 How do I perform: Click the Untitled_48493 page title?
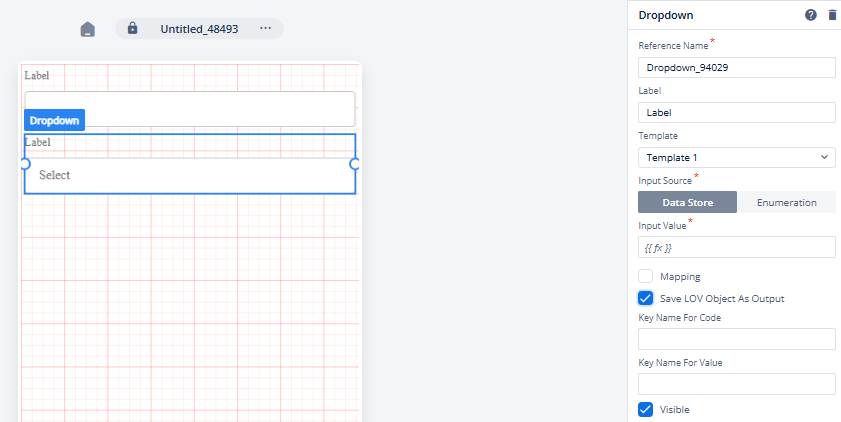[199, 29]
